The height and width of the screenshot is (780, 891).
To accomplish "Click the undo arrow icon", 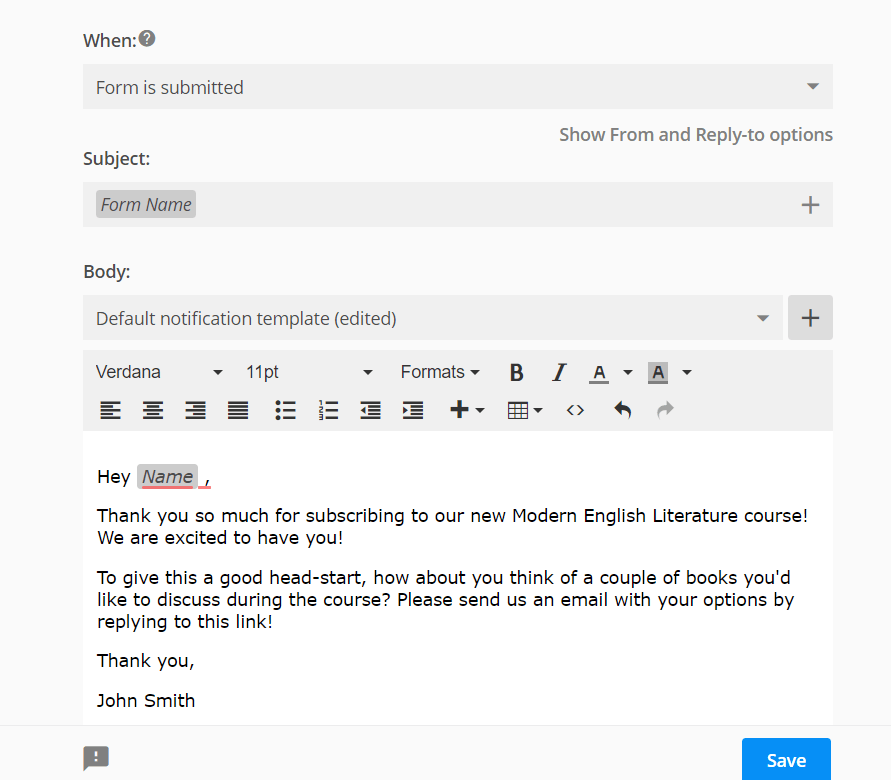I will pos(622,410).
